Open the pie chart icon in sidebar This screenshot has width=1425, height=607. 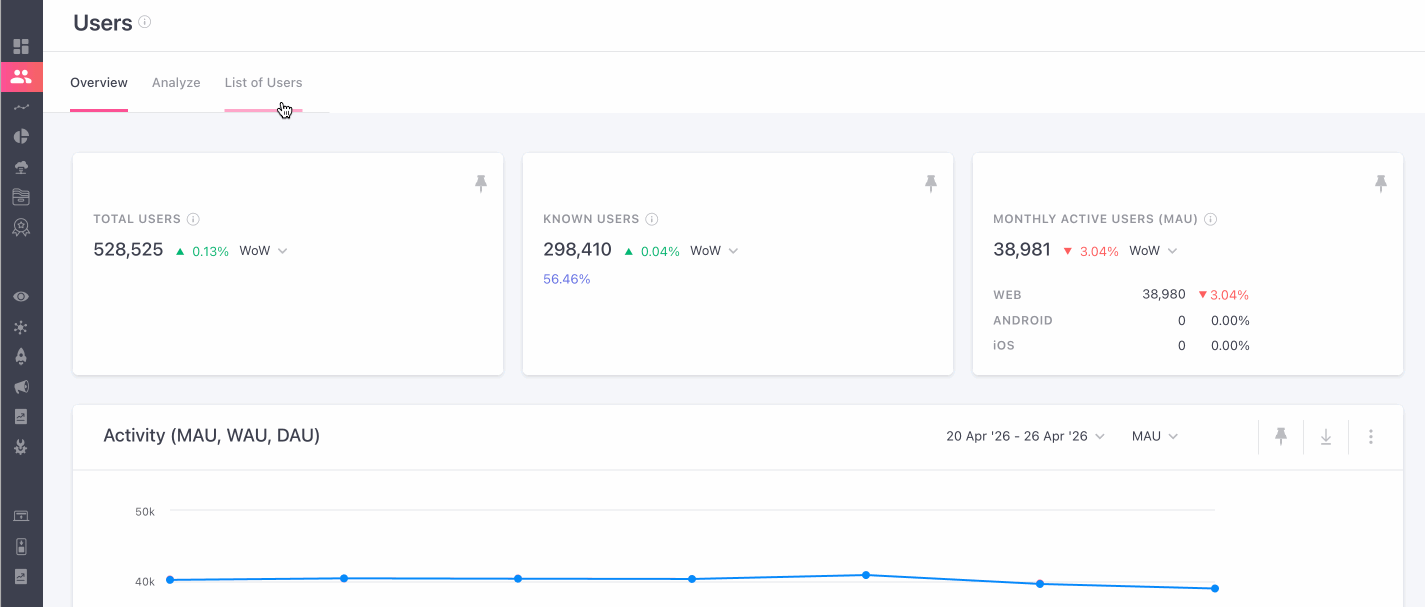tap(21, 136)
